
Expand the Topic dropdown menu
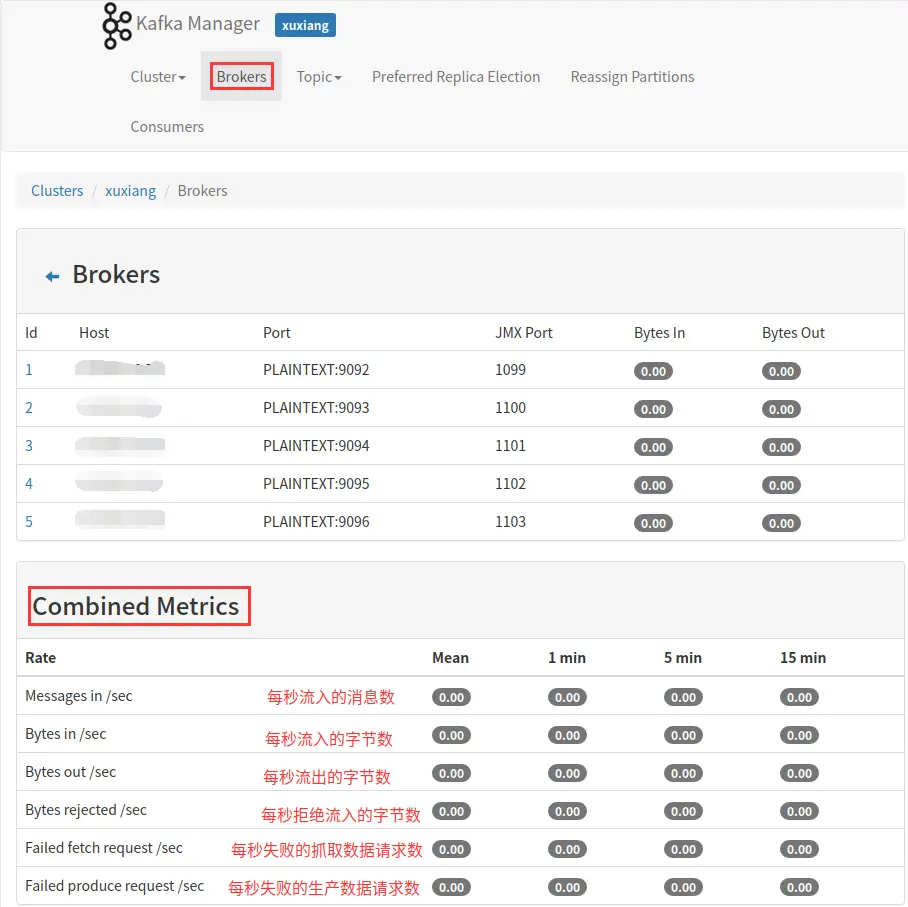pyautogui.click(x=319, y=76)
